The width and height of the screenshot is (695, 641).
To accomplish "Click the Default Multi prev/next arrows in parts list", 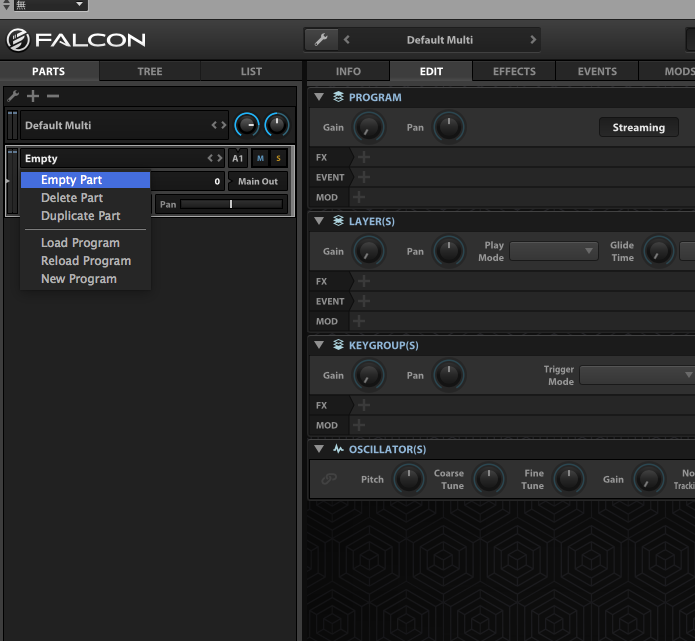I will tap(219, 125).
